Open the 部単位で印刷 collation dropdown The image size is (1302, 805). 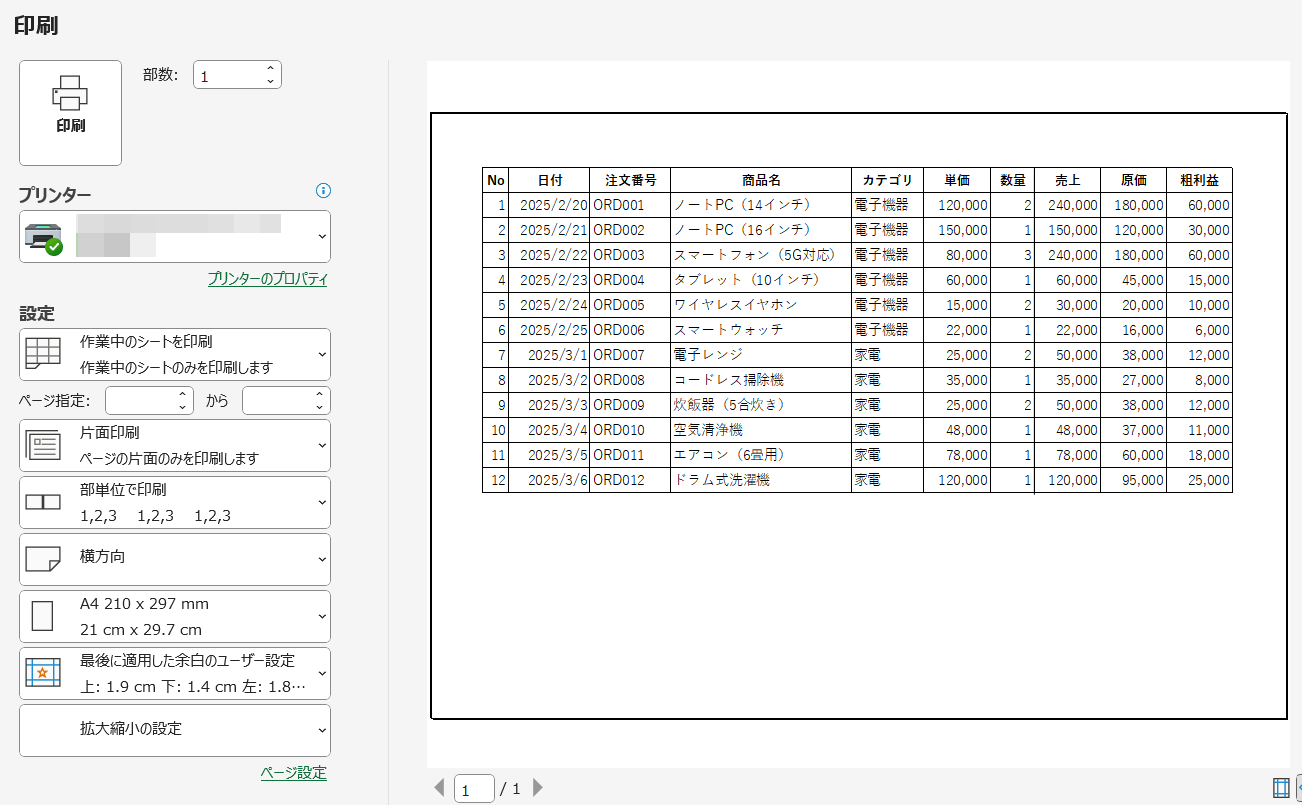321,502
